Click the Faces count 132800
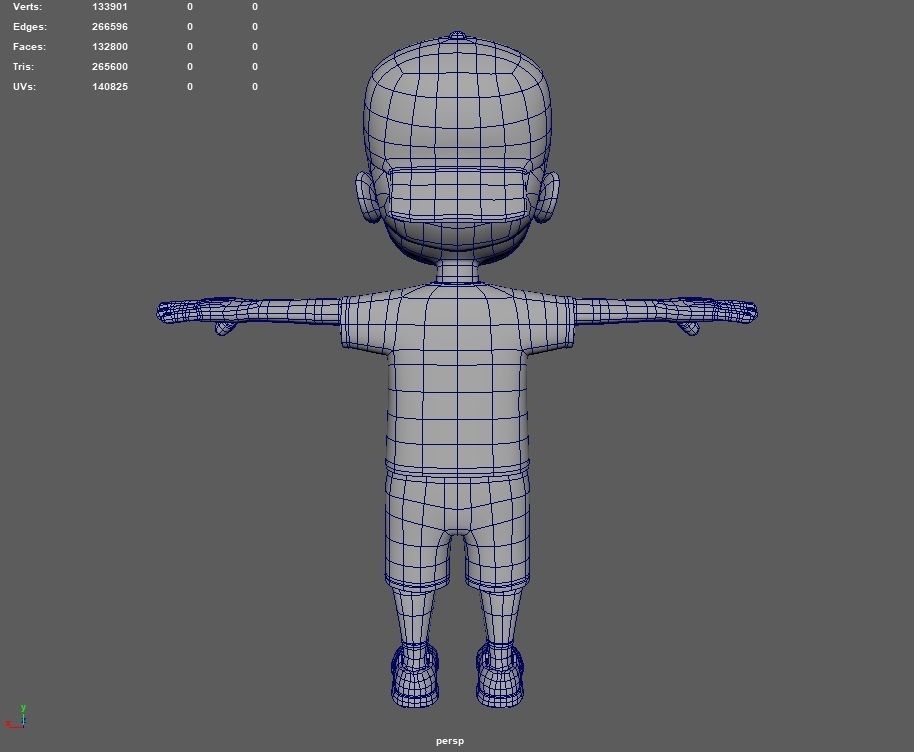The width and height of the screenshot is (914, 752). click(x=110, y=47)
